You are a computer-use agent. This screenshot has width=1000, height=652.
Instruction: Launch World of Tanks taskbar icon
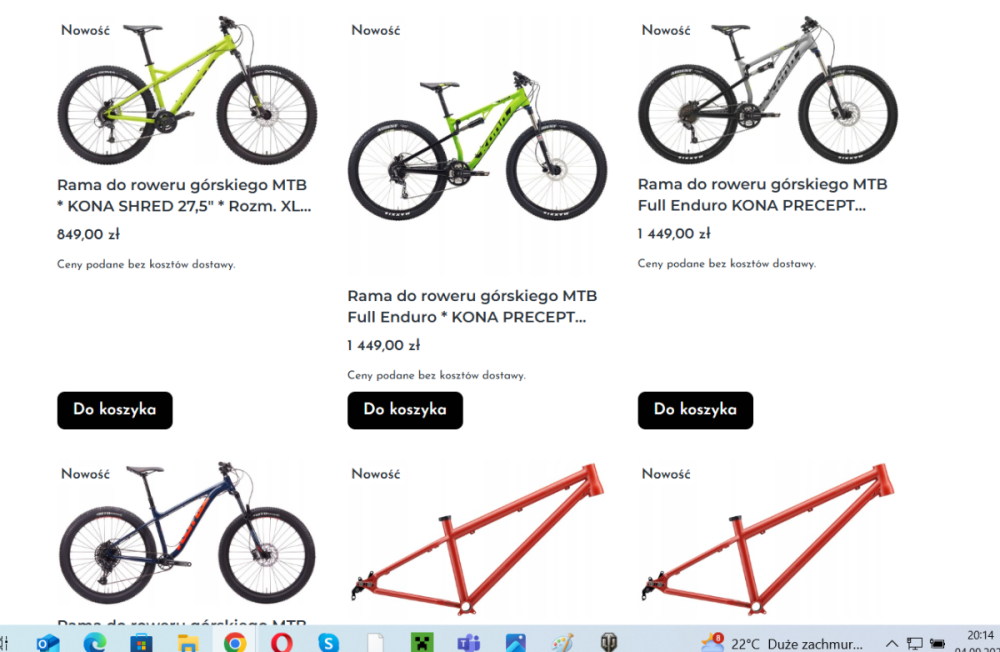609,642
